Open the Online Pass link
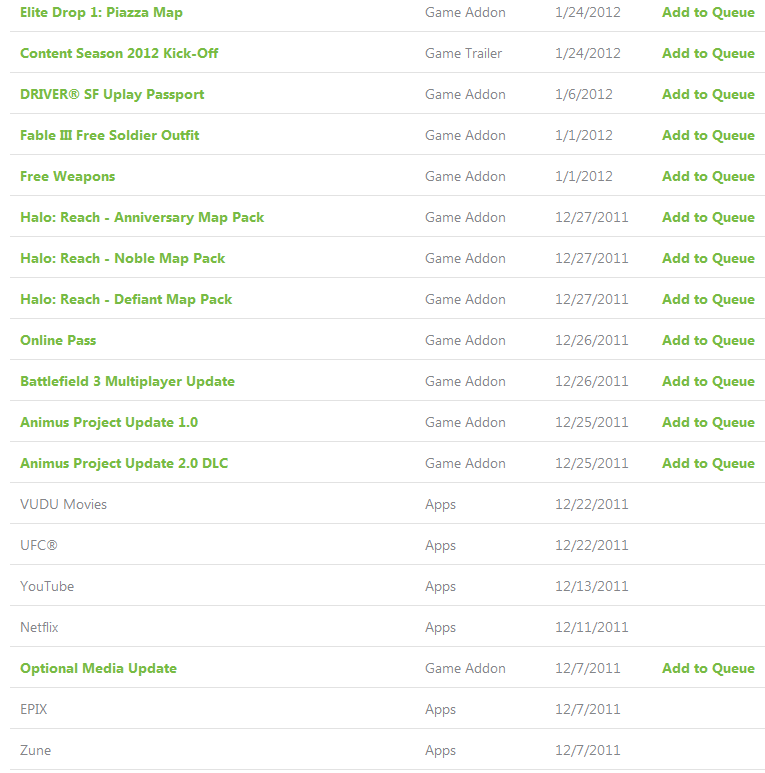Screen dimensions: 765x773 (58, 340)
